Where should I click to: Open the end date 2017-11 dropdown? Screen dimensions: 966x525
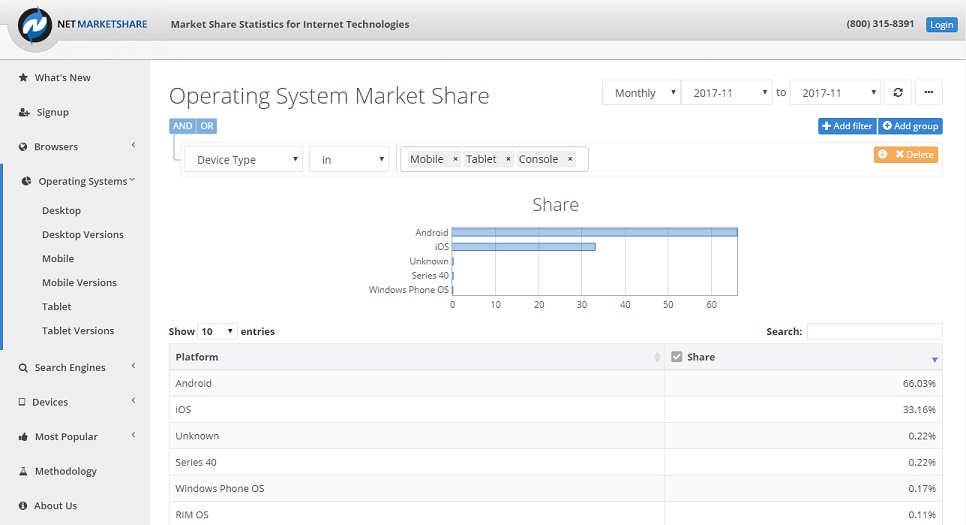[835, 92]
